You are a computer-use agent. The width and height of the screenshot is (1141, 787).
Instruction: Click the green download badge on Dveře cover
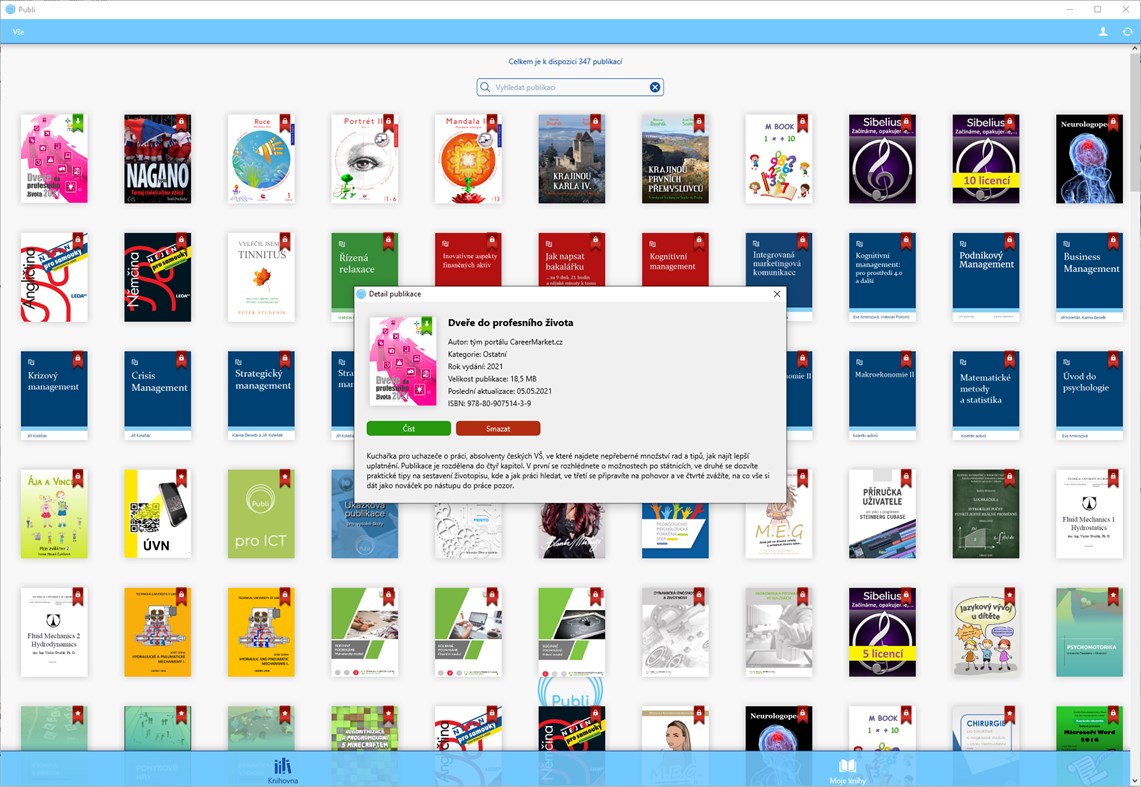coord(79,120)
